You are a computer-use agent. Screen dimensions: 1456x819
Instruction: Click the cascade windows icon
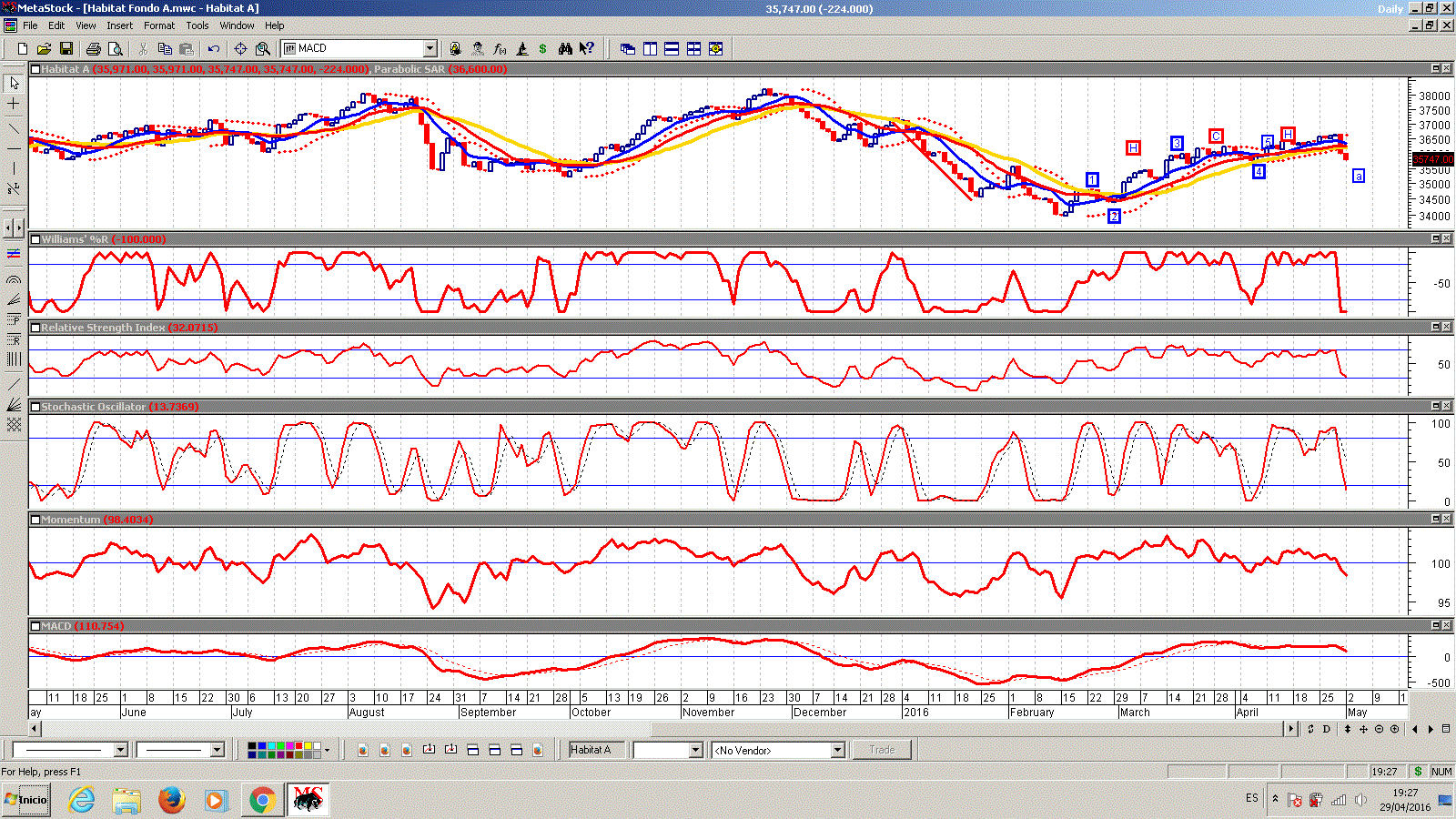tap(628, 48)
